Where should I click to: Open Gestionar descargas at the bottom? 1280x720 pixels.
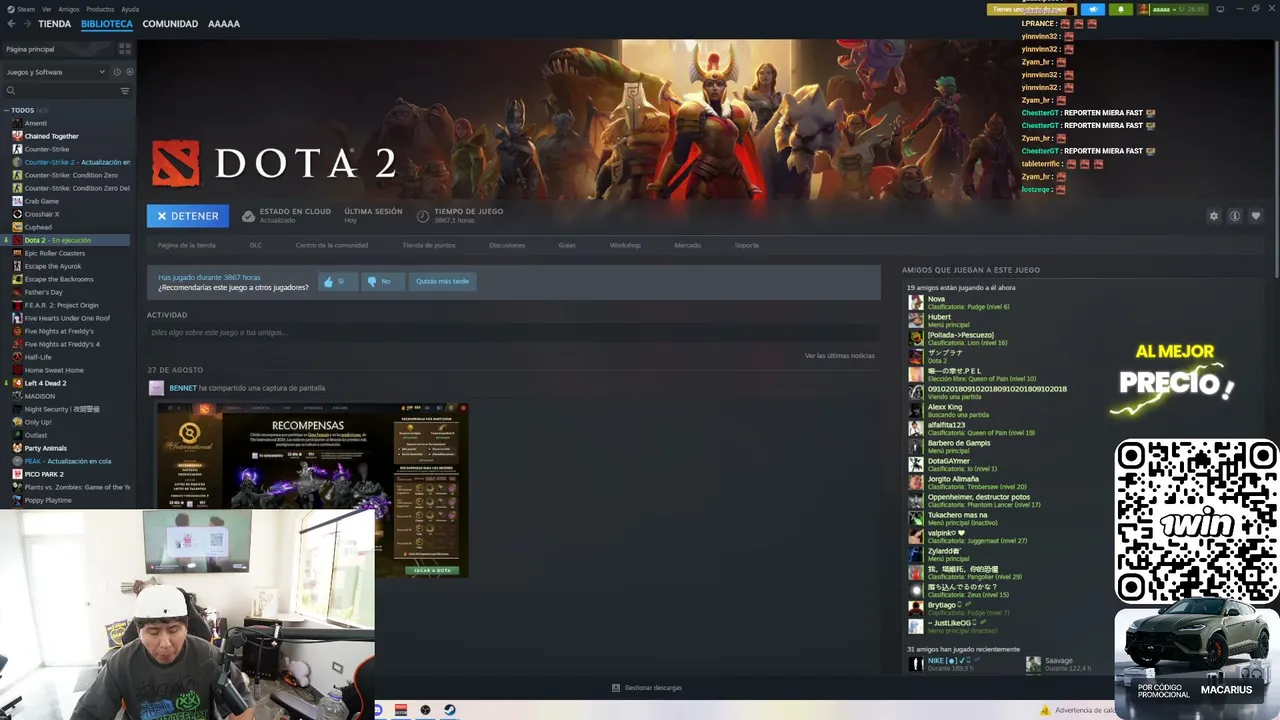[647, 688]
